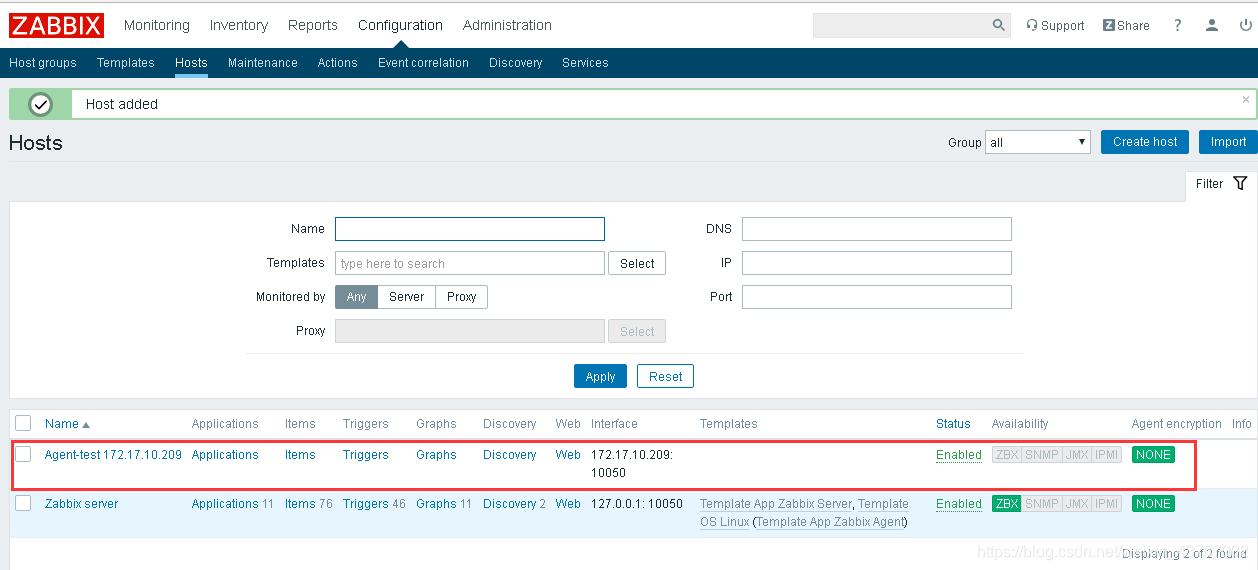
Task: Click NONE encryption badge for Agent-test
Action: click(1153, 455)
